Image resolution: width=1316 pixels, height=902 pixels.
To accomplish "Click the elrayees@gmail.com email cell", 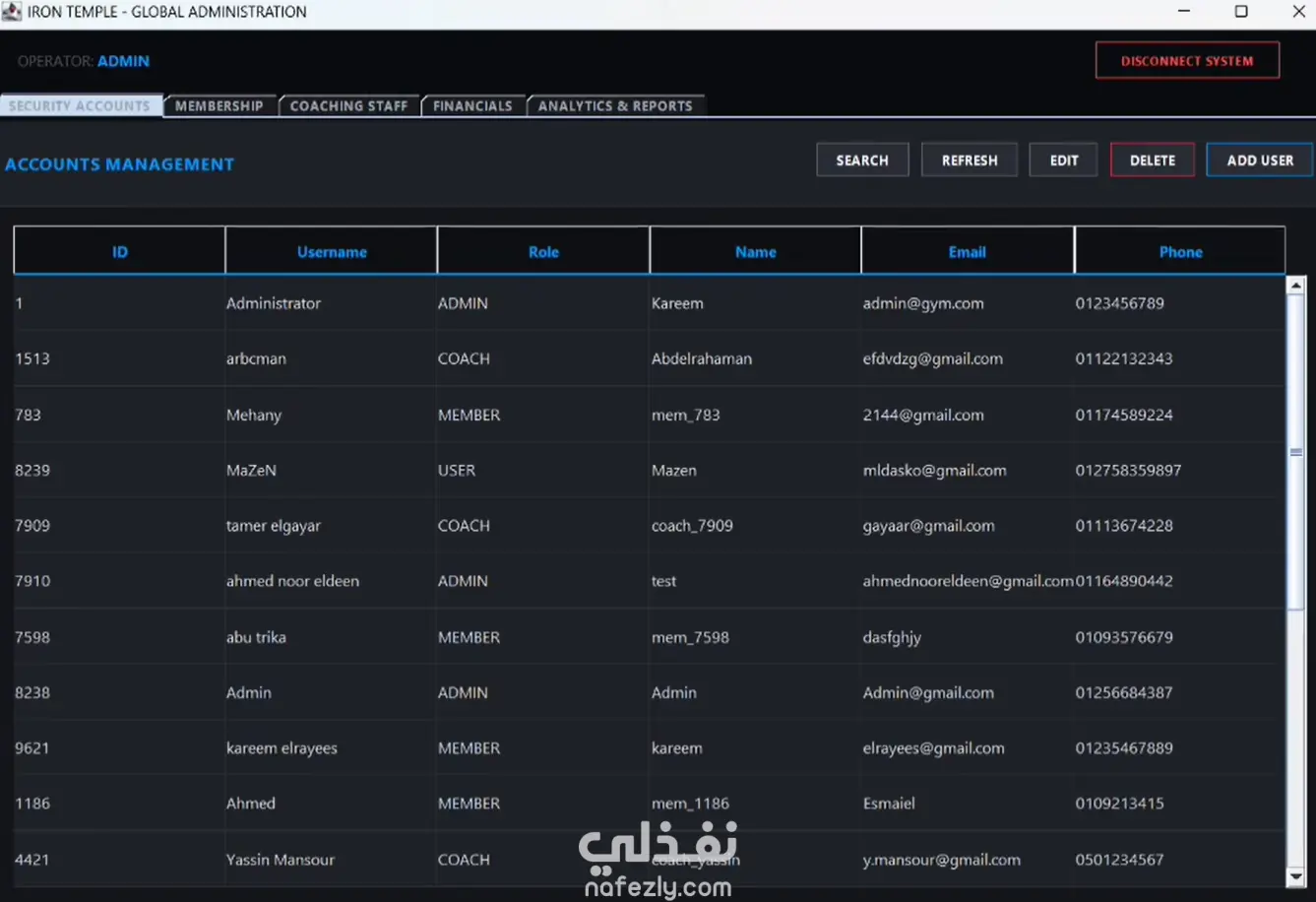I will pos(968,747).
